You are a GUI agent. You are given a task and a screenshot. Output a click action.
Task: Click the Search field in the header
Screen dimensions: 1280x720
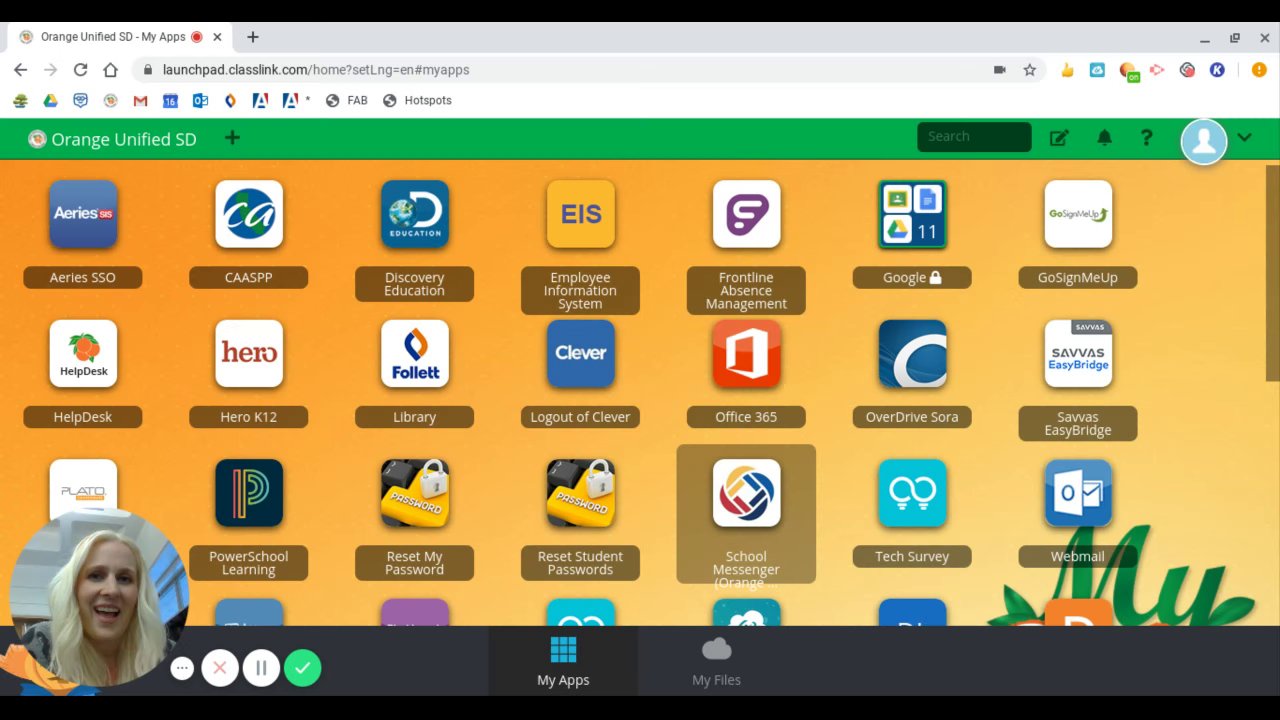coord(974,137)
